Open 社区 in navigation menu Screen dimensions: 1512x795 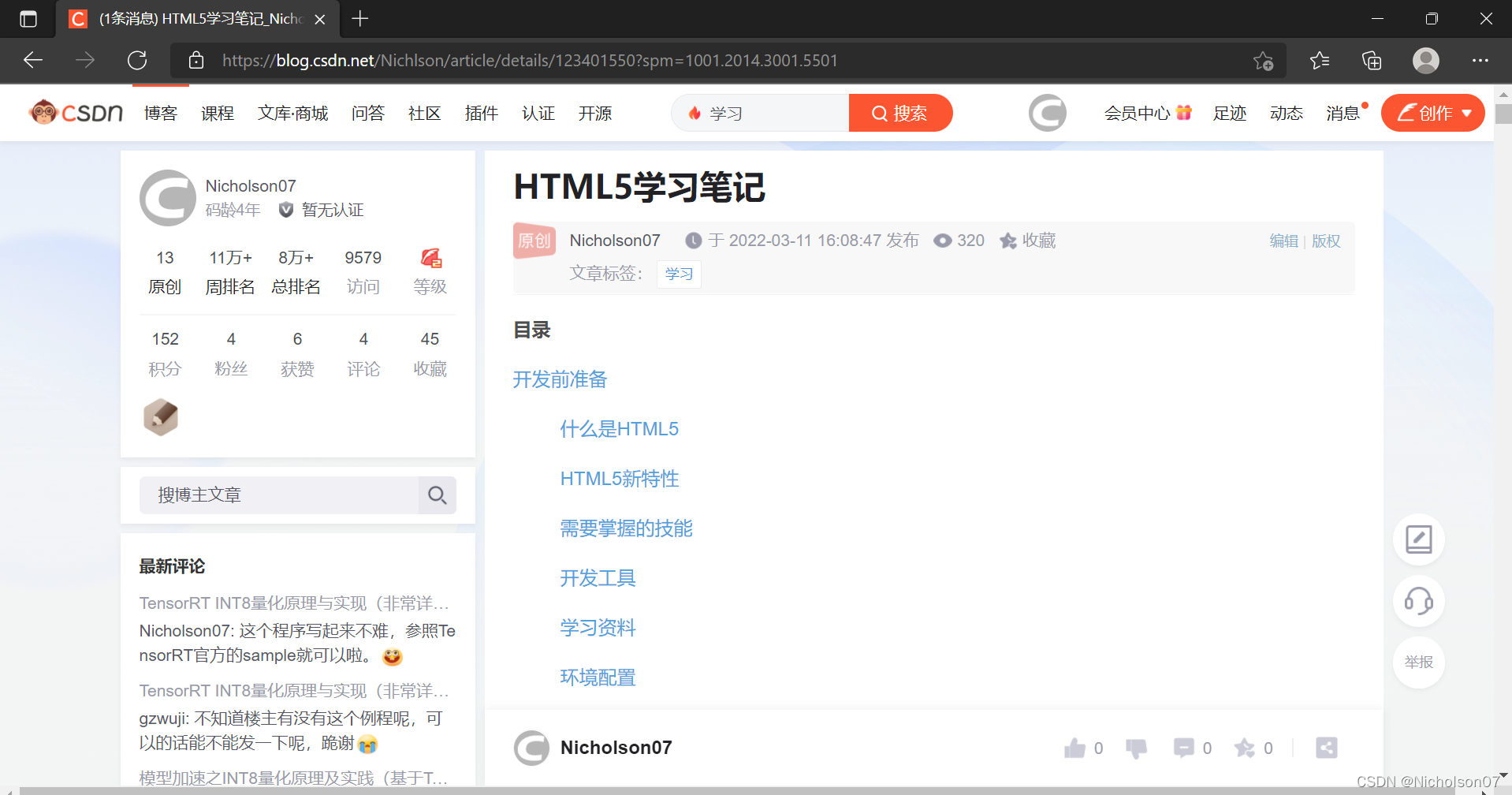[x=425, y=114]
